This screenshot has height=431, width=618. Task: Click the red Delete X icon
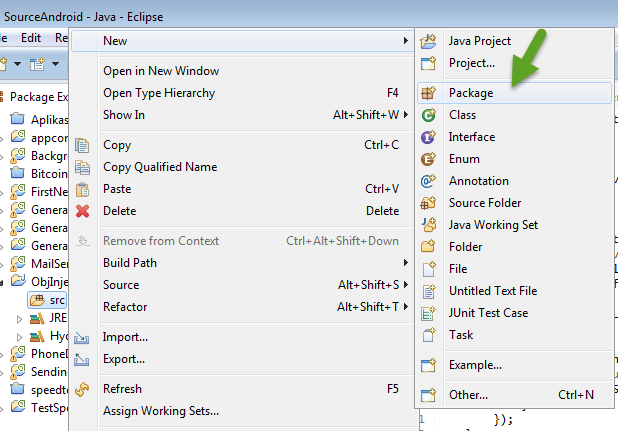[82, 211]
